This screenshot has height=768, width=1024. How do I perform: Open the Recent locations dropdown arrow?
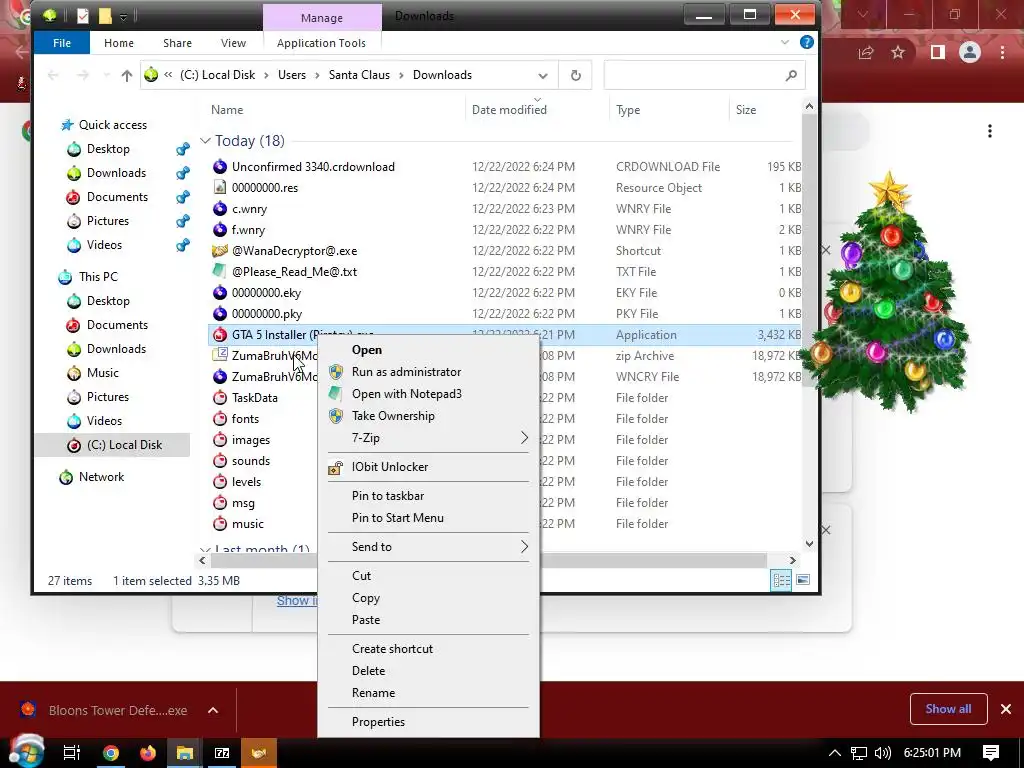point(106,76)
